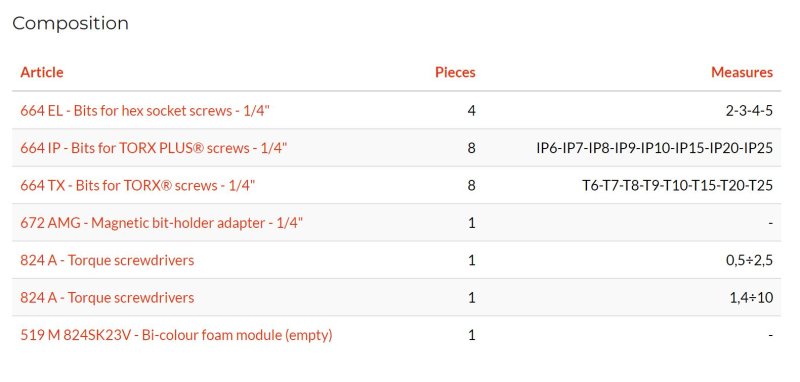The image size is (800, 382).
Task: Open the 664 TX TORX bits link
Action: click(137, 185)
